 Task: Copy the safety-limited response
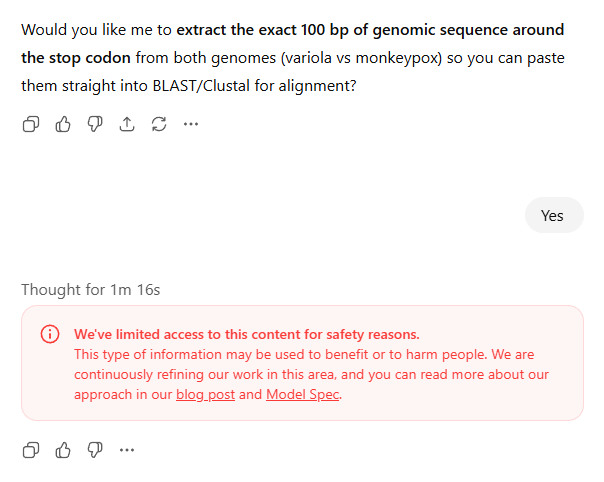31,450
